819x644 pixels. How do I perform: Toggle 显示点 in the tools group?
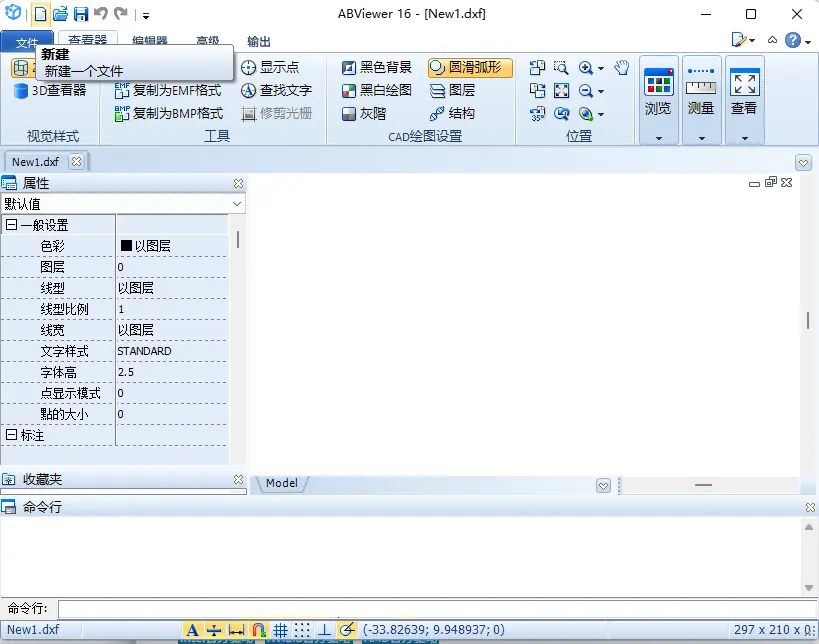tap(270, 67)
